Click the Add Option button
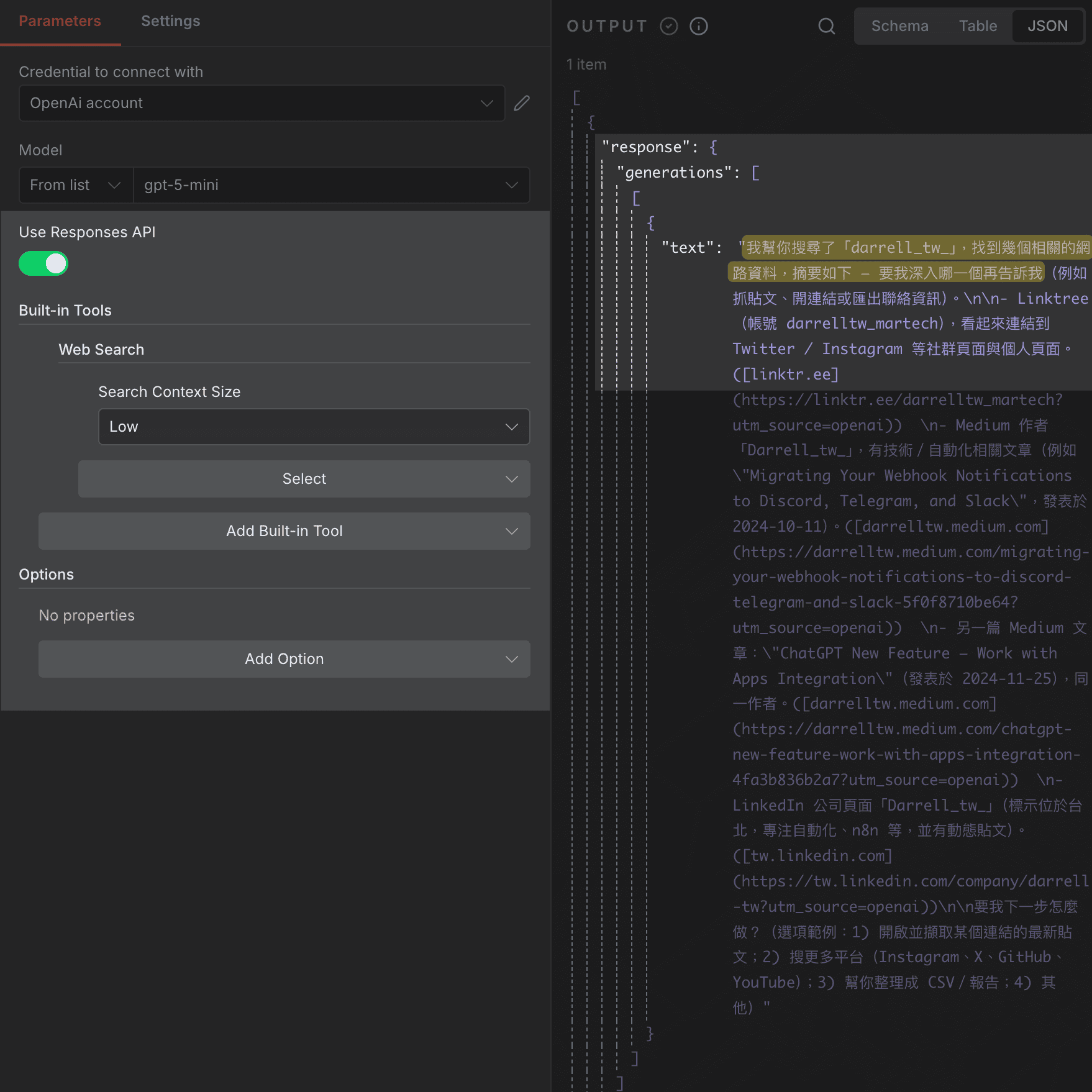Image resolution: width=1092 pixels, height=1092 pixels. click(284, 658)
